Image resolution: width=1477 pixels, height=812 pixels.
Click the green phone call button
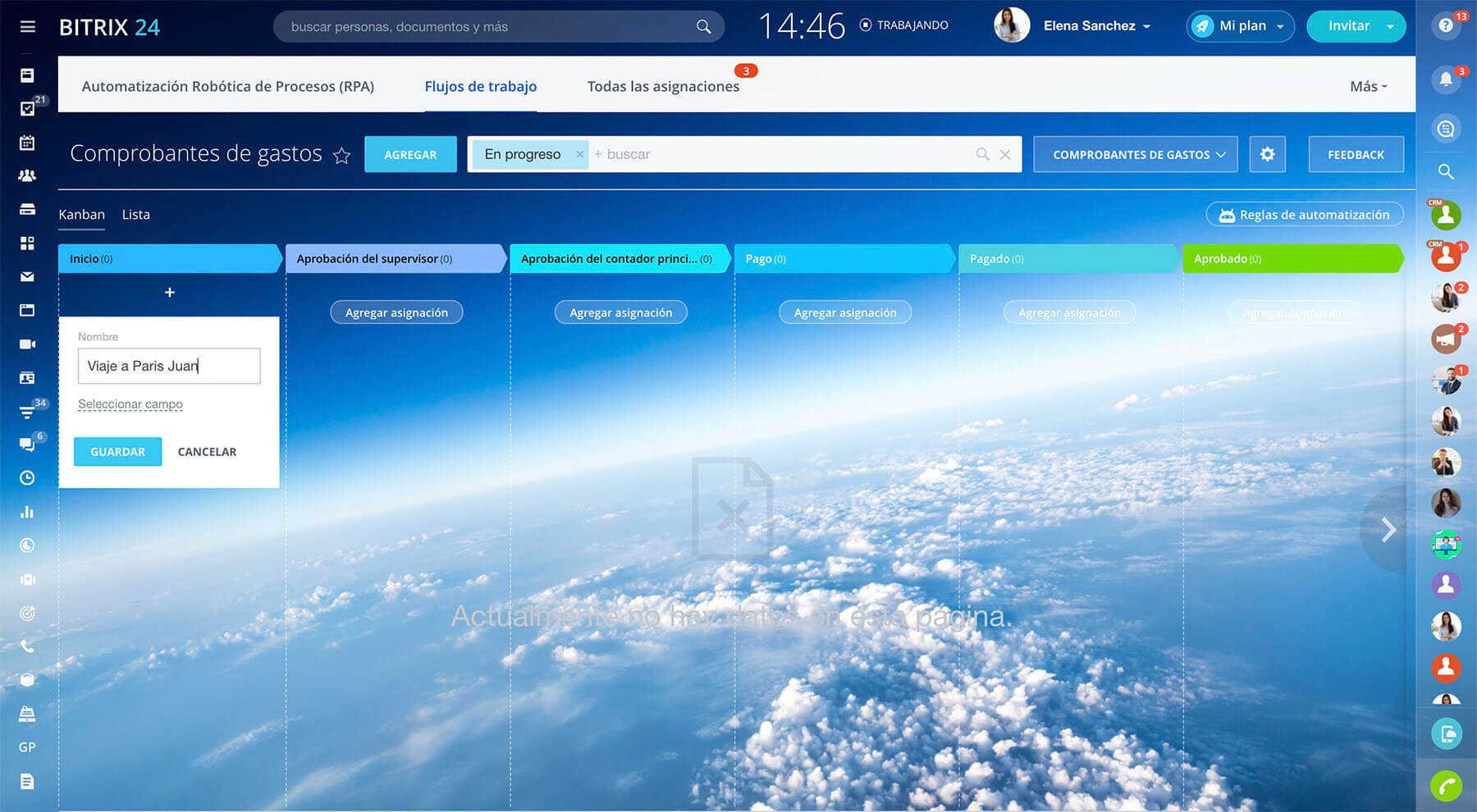pos(1446,786)
